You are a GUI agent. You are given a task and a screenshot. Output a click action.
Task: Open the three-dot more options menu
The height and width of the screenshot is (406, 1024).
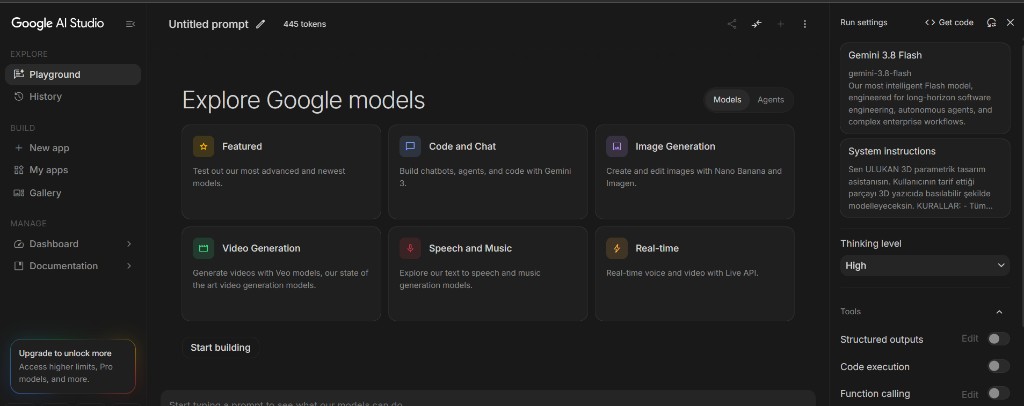805,24
